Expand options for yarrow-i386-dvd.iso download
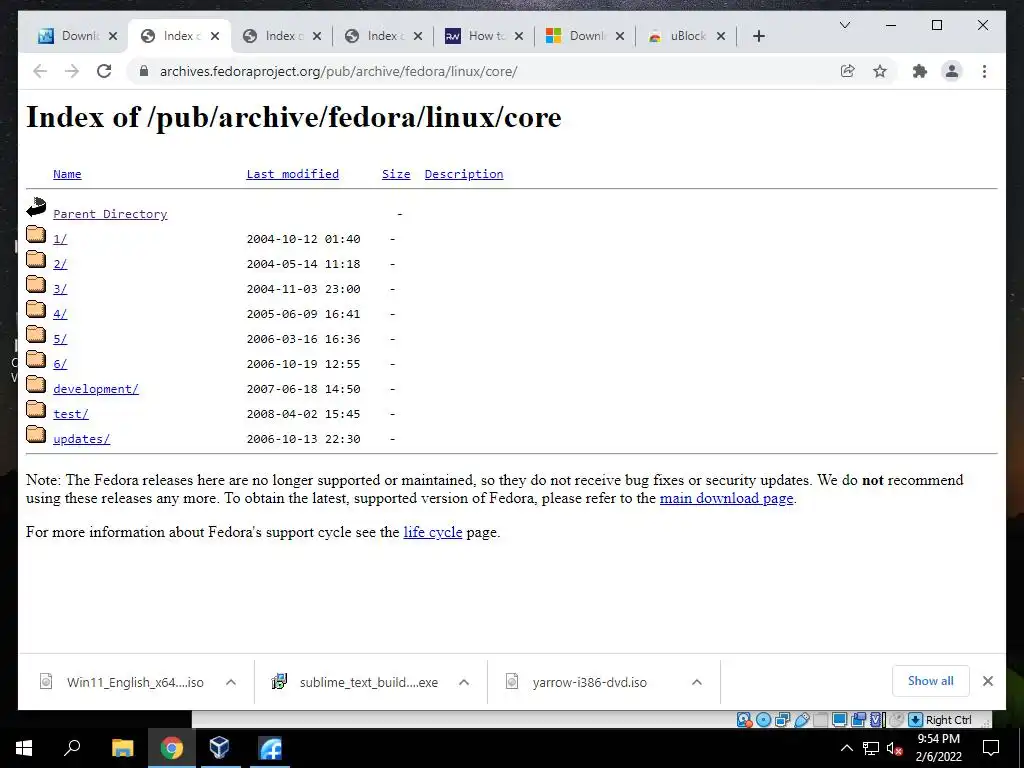The height and width of the screenshot is (768, 1024). pyautogui.click(x=697, y=682)
